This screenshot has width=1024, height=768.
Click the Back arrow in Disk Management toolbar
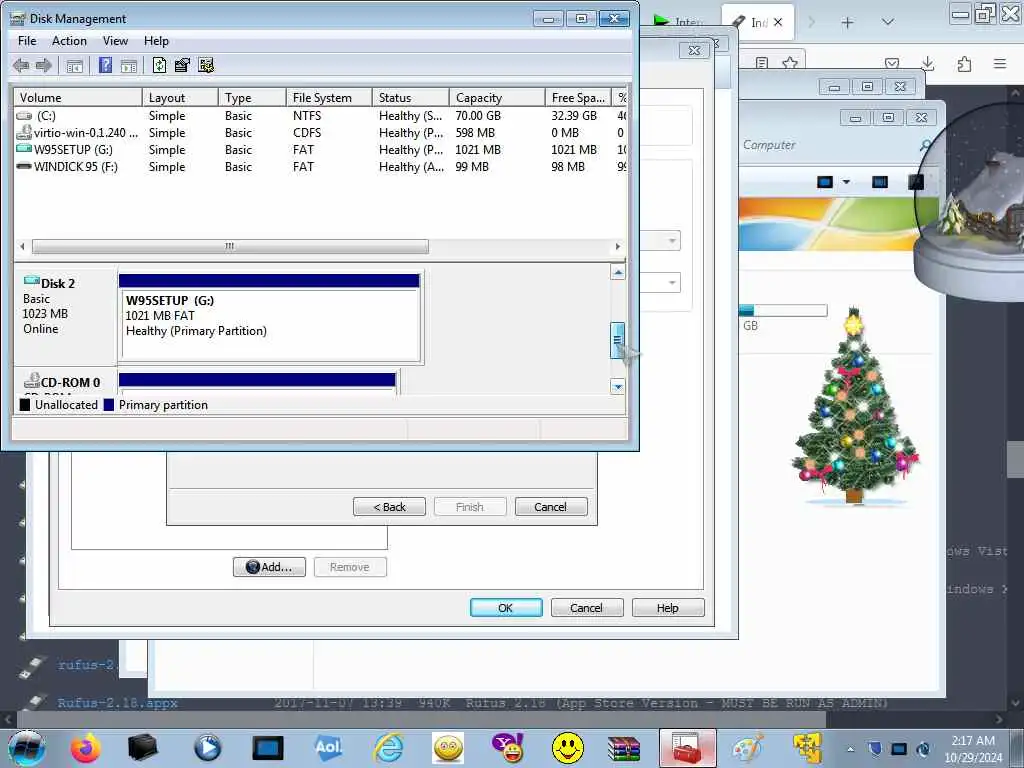pos(21,65)
